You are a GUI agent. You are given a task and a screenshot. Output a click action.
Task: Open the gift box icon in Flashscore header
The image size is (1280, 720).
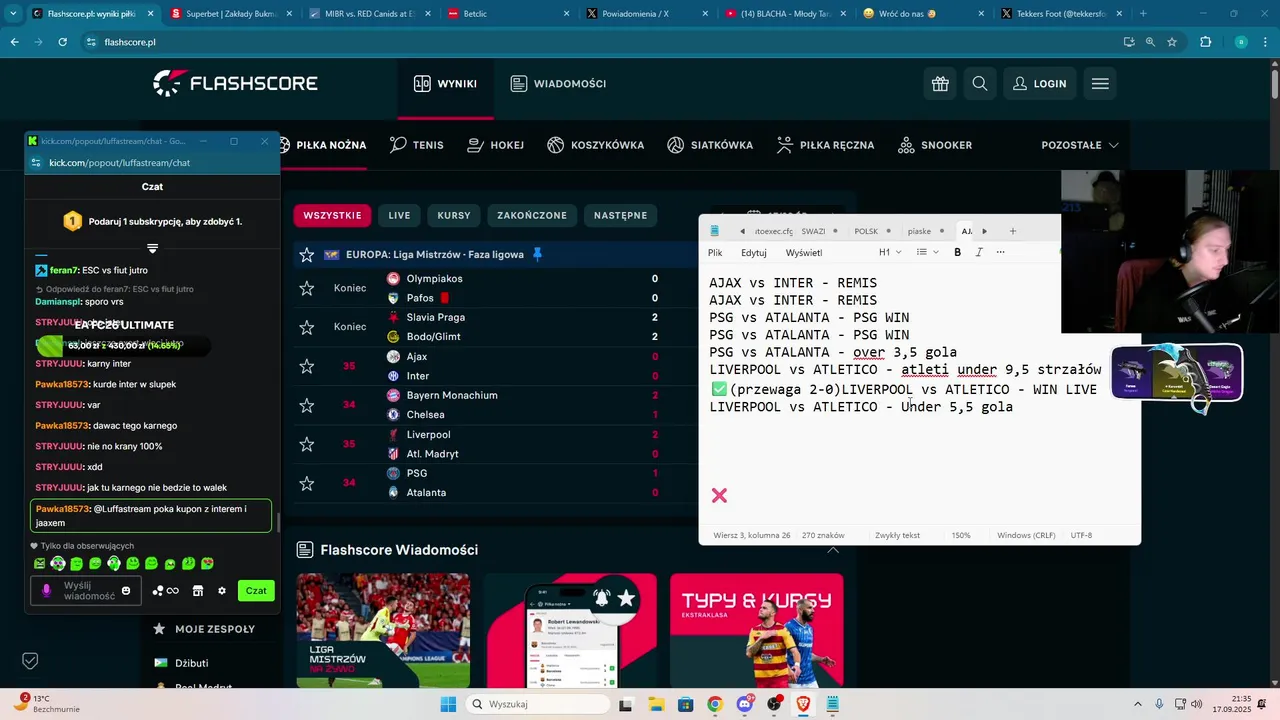coord(940,84)
